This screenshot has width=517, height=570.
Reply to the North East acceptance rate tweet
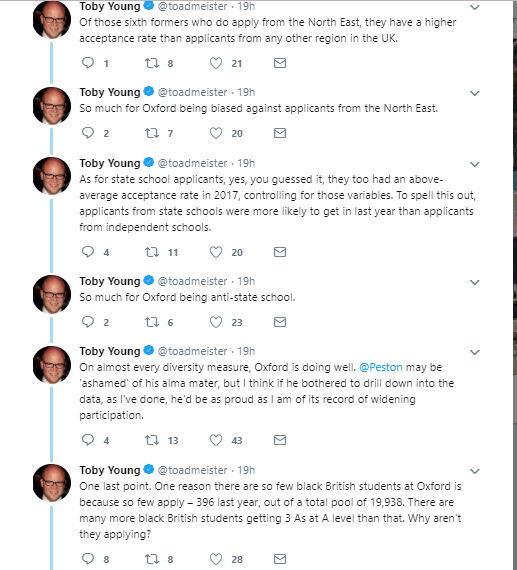click(x=88, y=63)
